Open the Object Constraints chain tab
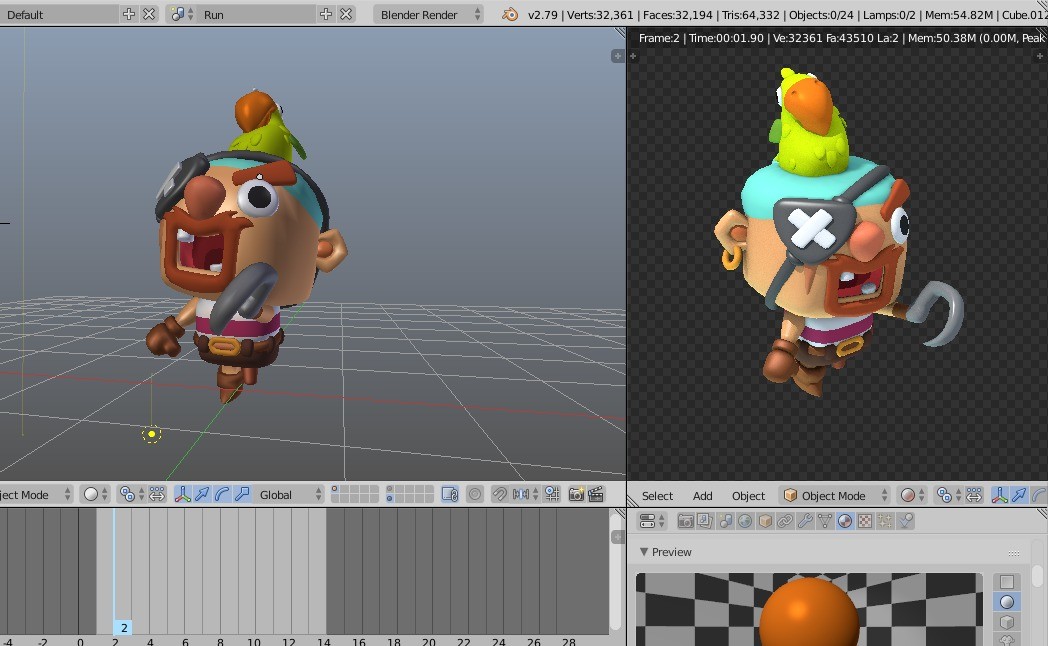Image resolution: width=1048 pixels, height=646 pixels. click(785, 521)
